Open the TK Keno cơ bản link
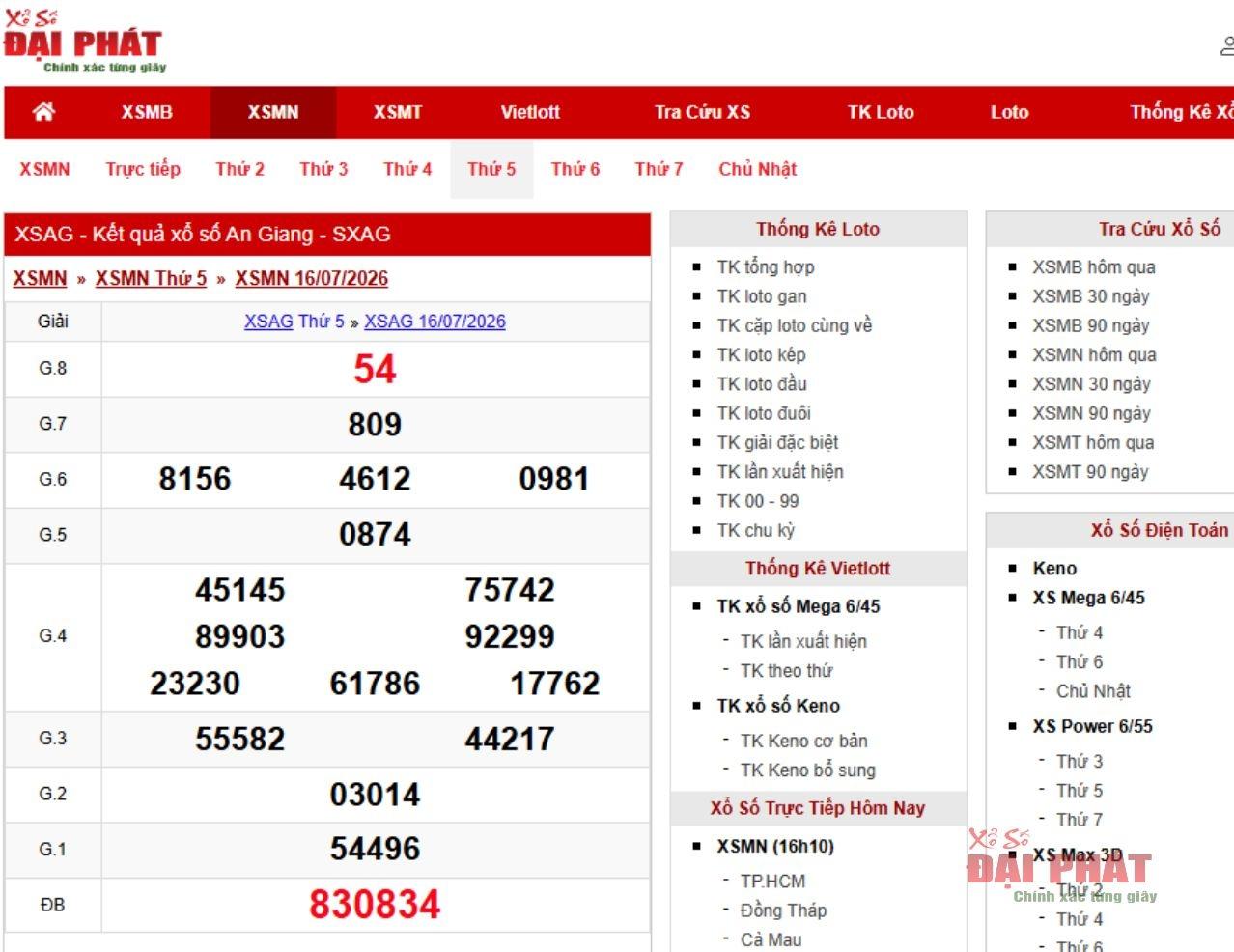The width and height of the screenshot is (1234, 952). (804, 741)
